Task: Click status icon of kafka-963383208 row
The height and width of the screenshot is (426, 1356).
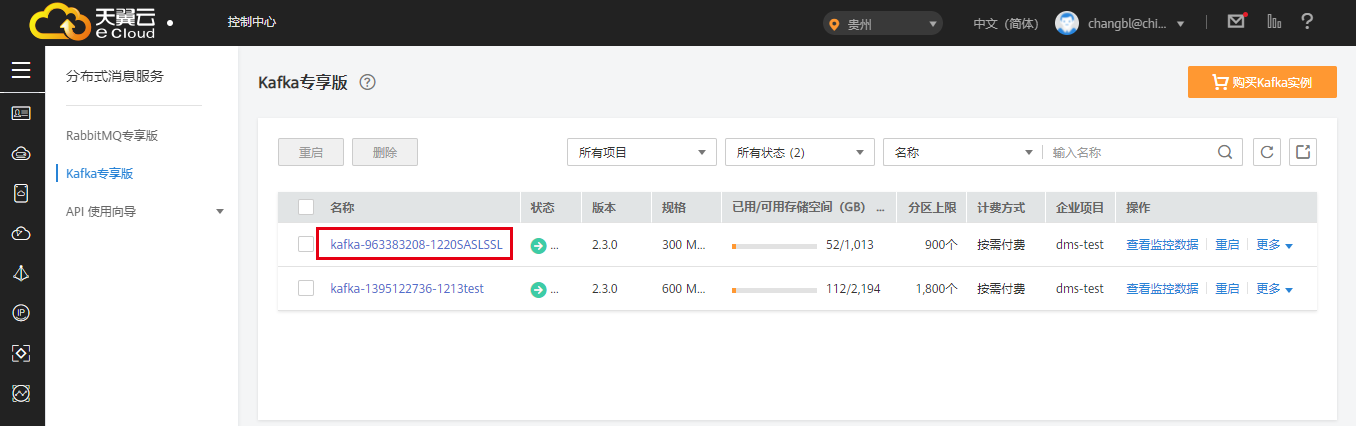Action: [538, 245]
